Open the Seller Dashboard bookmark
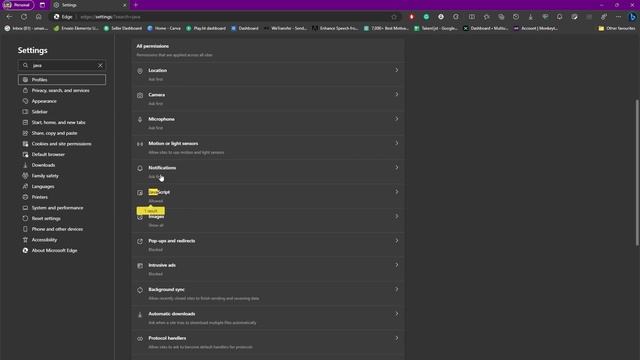640x360 pixels. point(123,28)
